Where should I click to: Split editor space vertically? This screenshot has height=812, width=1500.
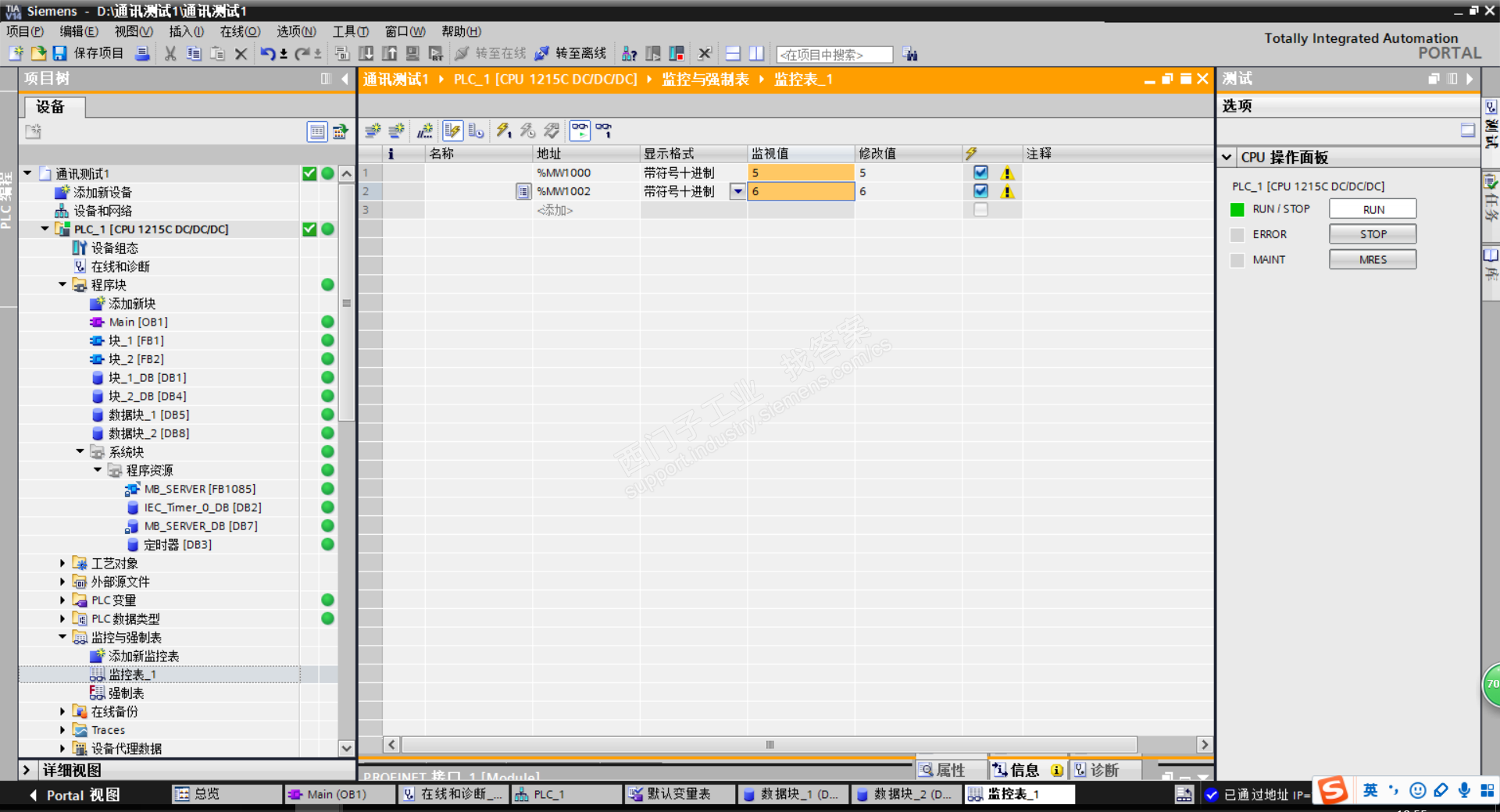click(x=756, y=53)
